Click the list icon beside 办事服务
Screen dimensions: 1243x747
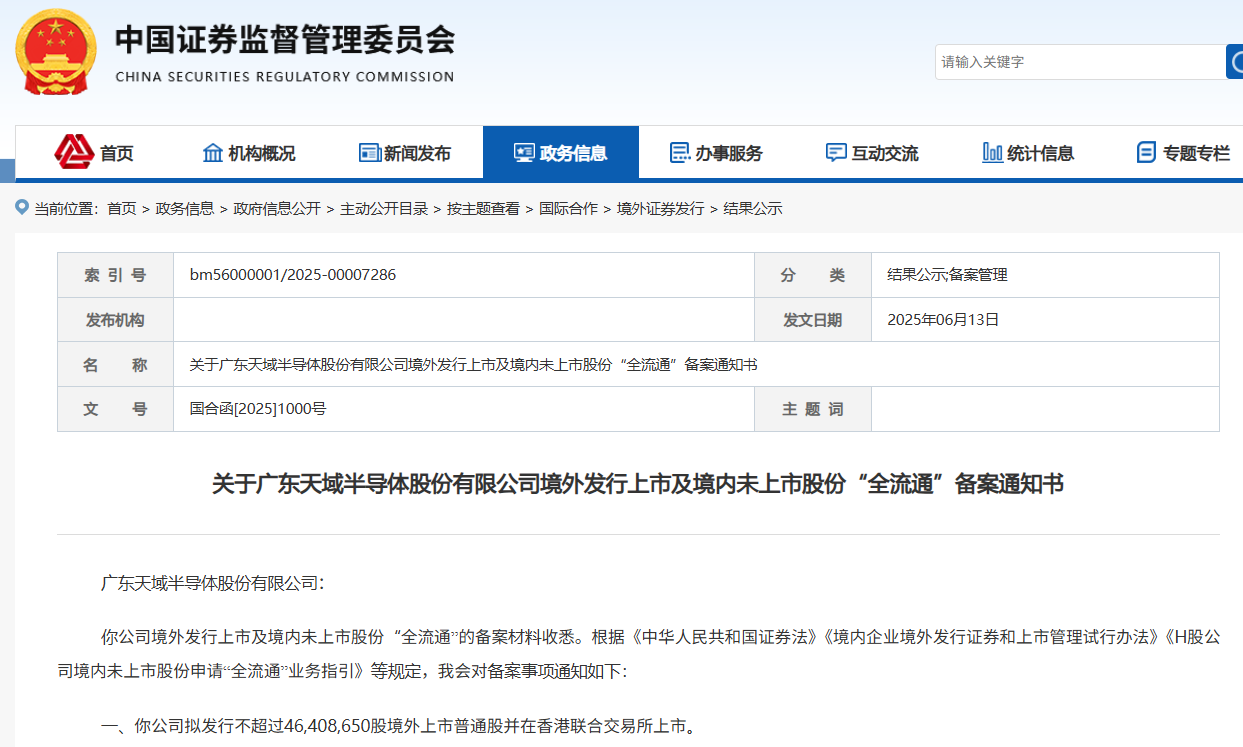[x=680, y=153]
